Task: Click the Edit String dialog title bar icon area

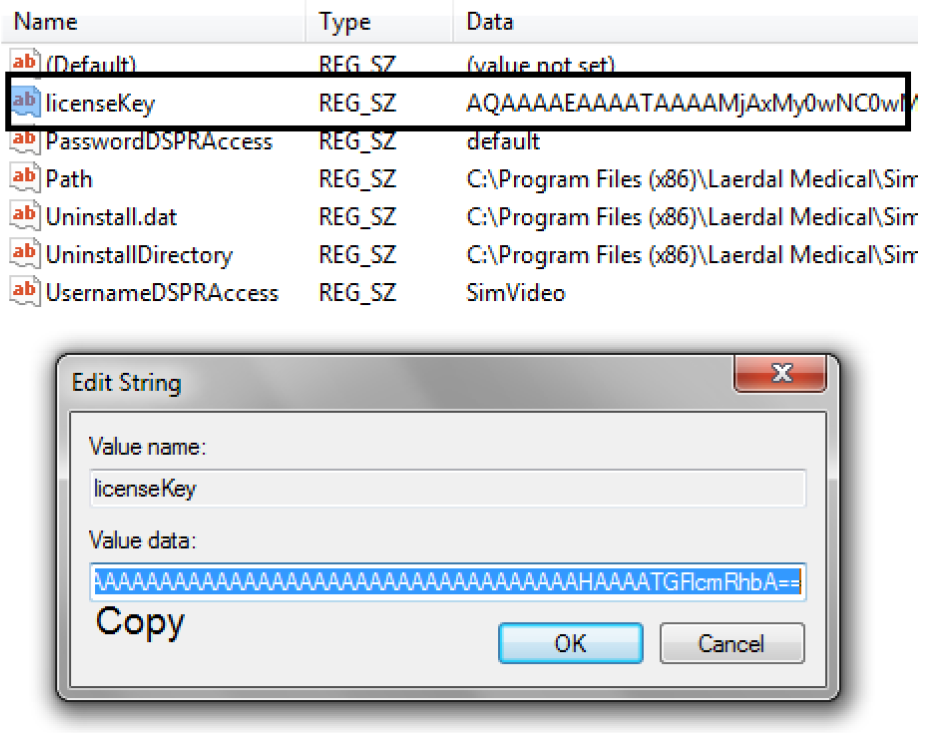Action: pyautogui.click(x=127, y=382)
